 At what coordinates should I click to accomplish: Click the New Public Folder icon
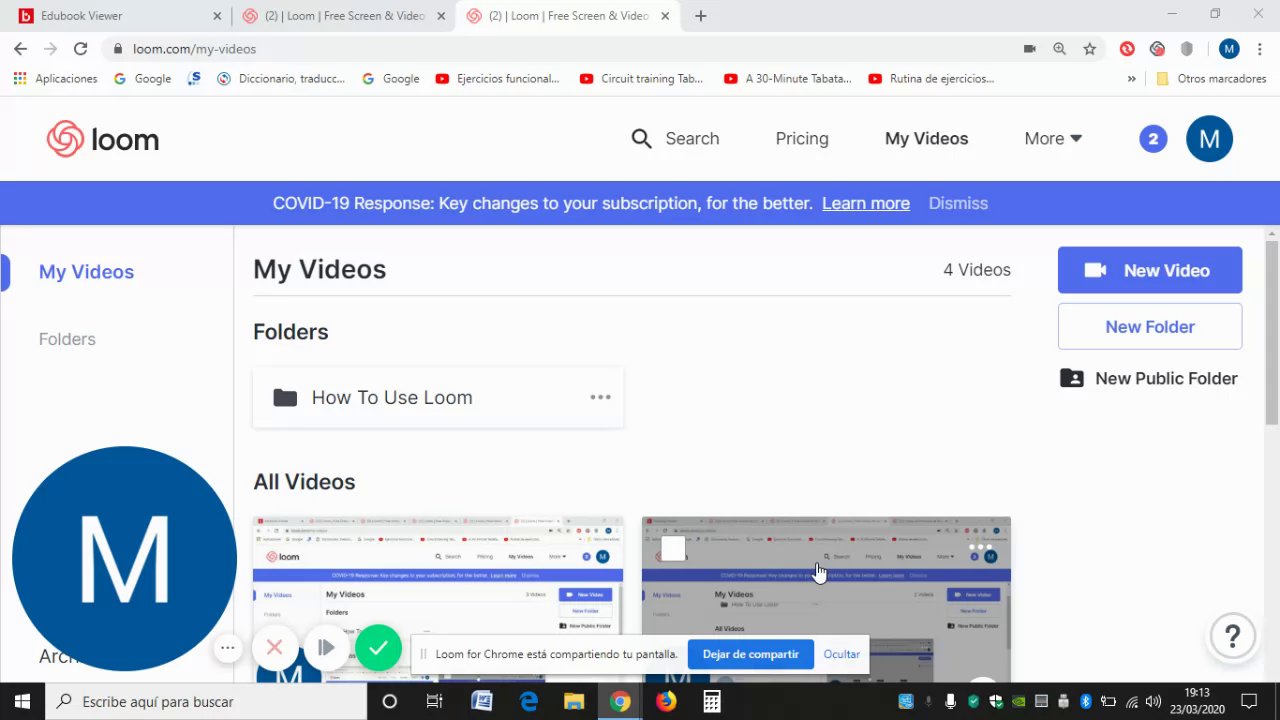(1071, 378)
